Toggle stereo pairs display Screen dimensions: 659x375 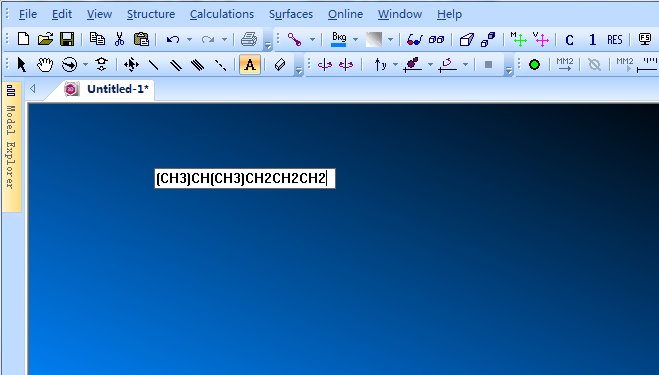[436, 40]
